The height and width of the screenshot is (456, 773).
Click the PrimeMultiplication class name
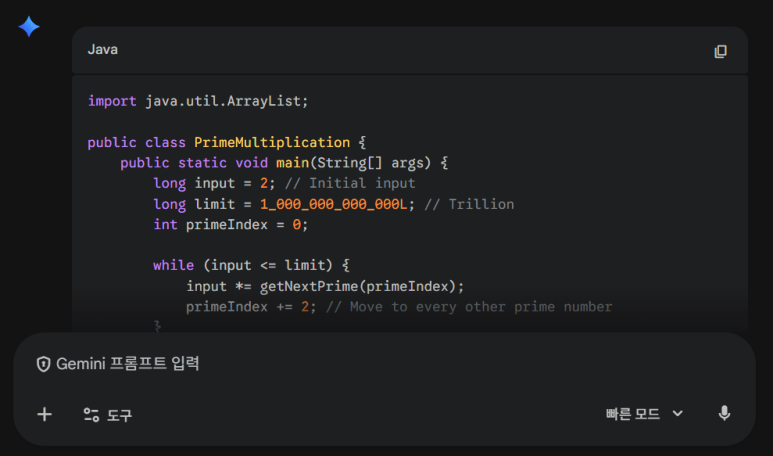[x=272, y=142]
